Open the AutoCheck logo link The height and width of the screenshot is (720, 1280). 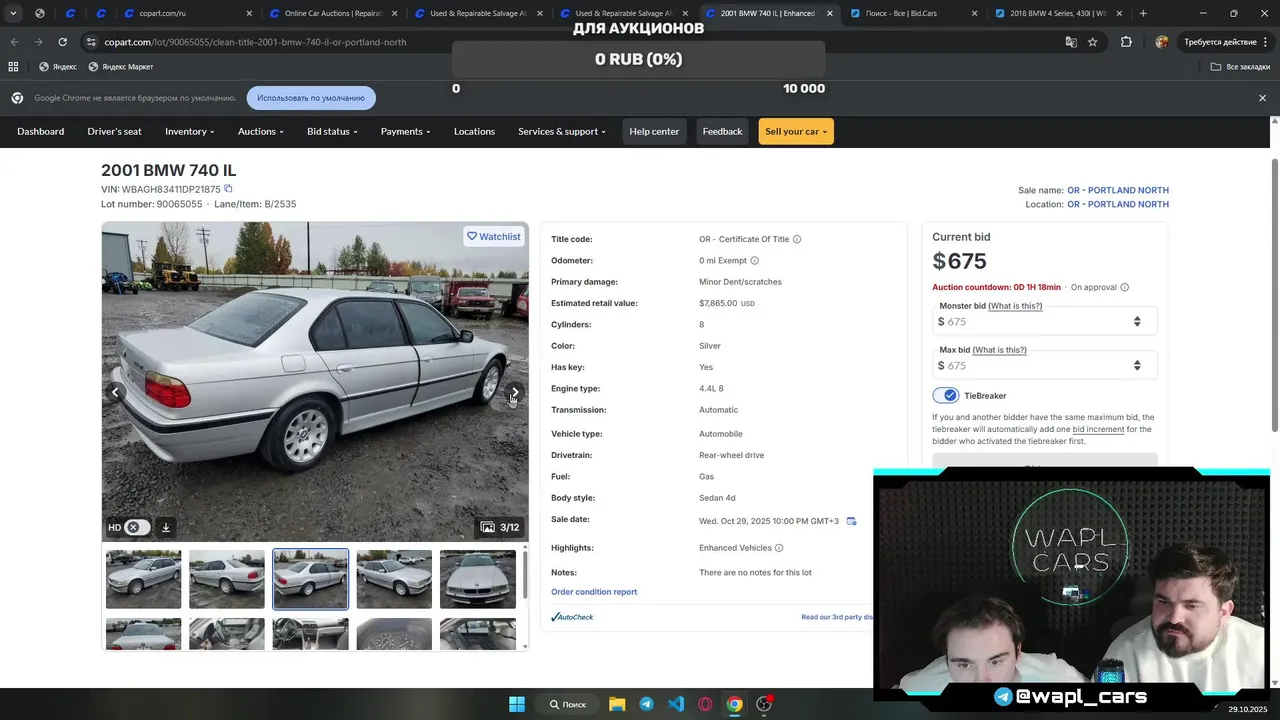(x=572, y=617)
